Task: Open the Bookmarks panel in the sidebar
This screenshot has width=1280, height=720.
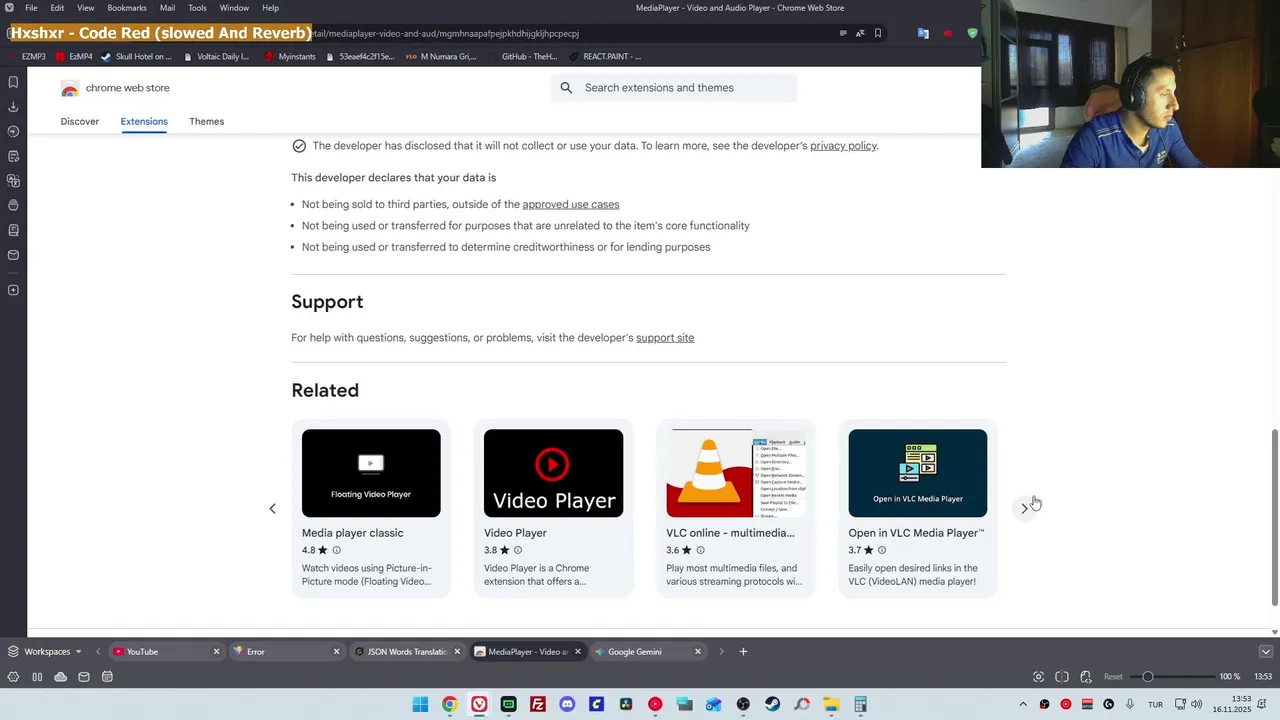Action: pyautogui.click(x=13, y=82)
